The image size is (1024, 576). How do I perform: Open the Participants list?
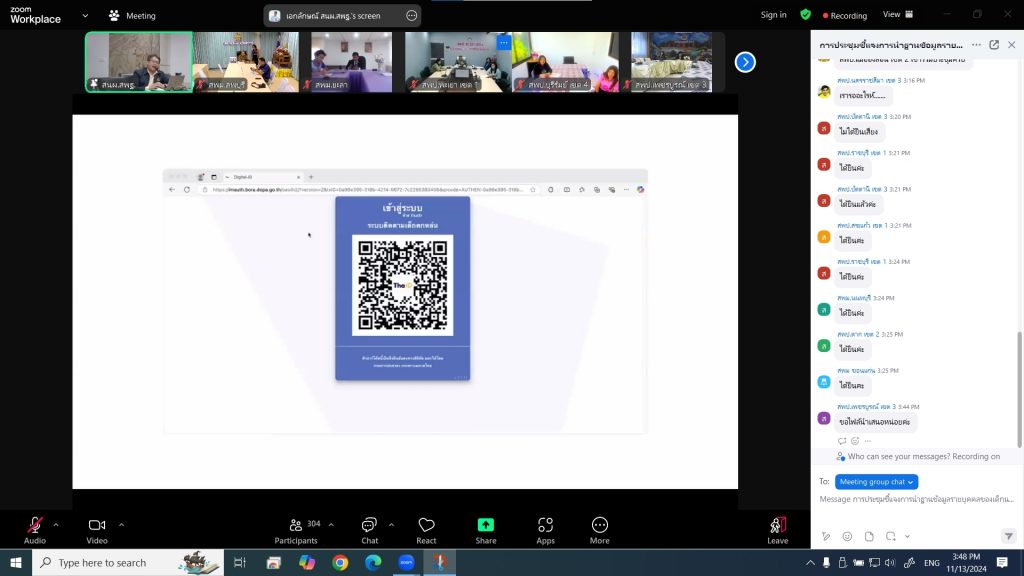(296, 530)
